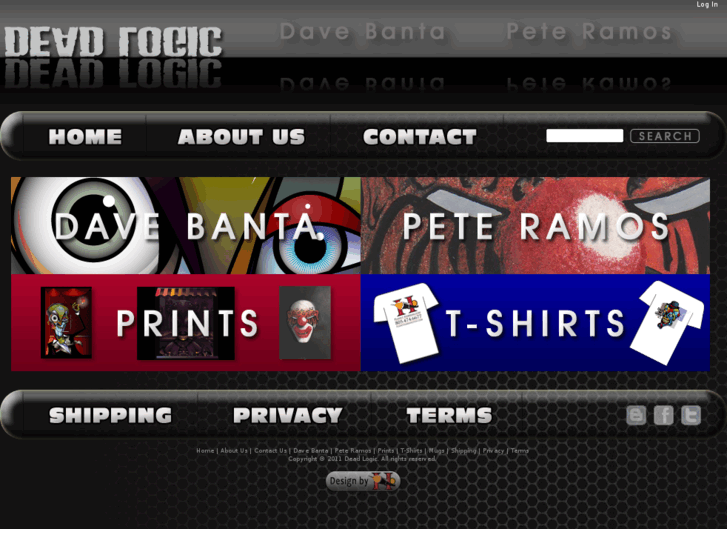Click the Mugs footer text link
Screen dimensions: 727x545
click(436, 450)
